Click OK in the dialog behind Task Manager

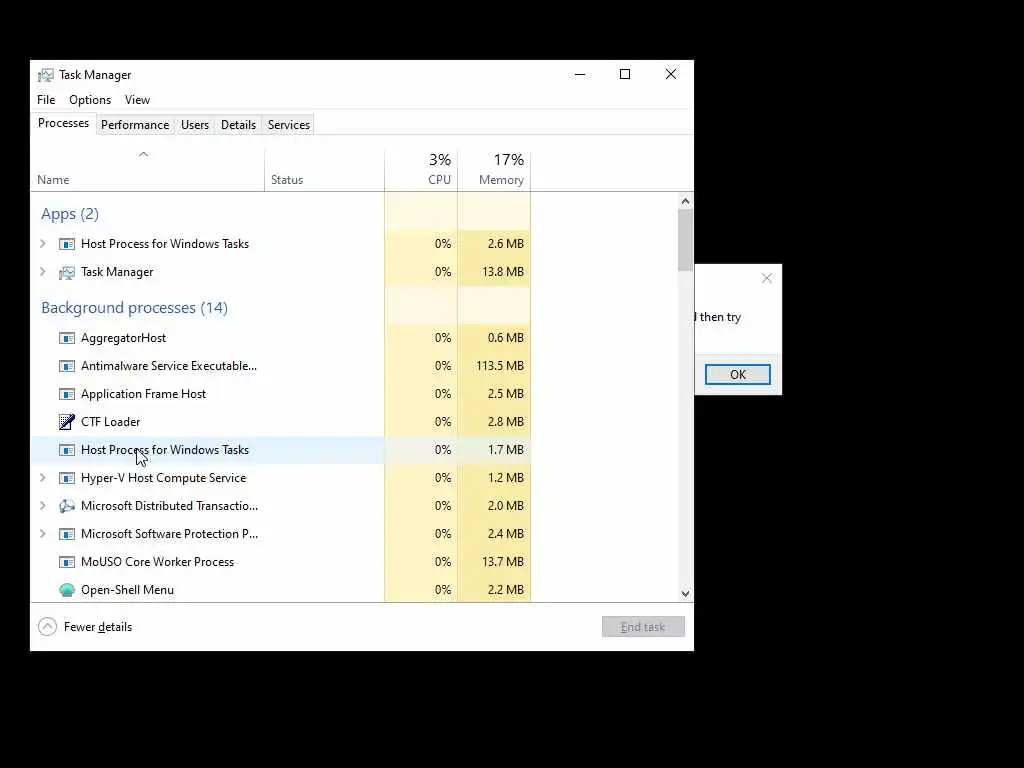[x=738, y=375]
